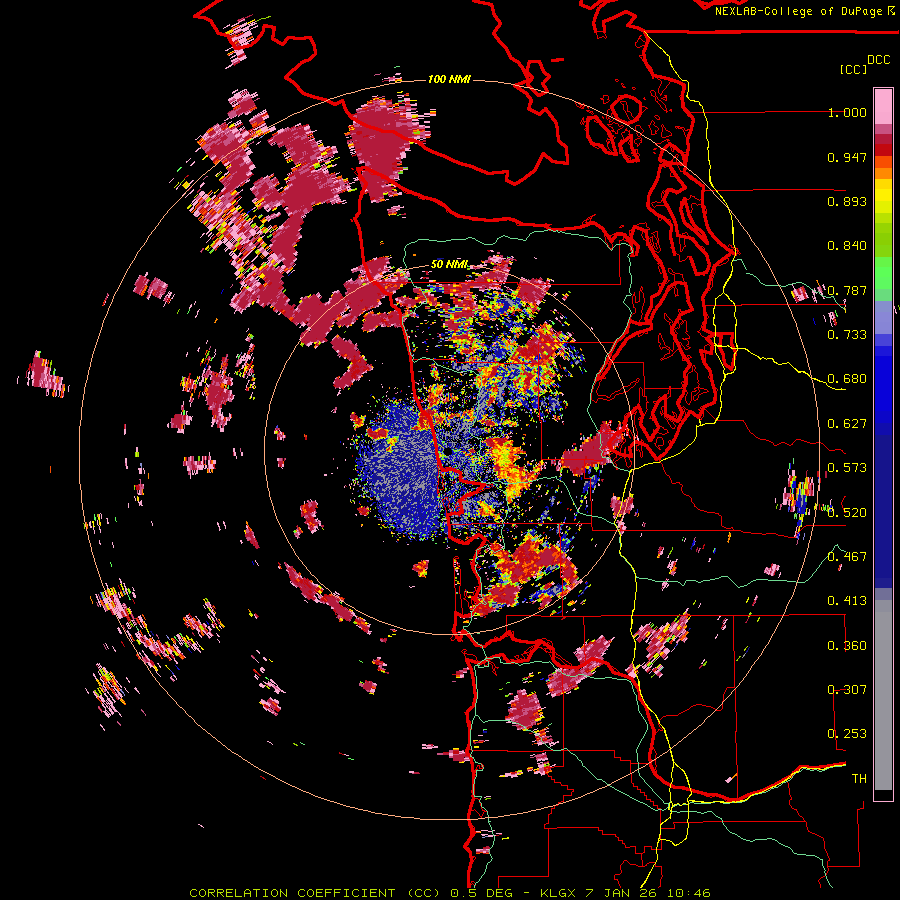Select the 0.840 legend value

[847, 246]
